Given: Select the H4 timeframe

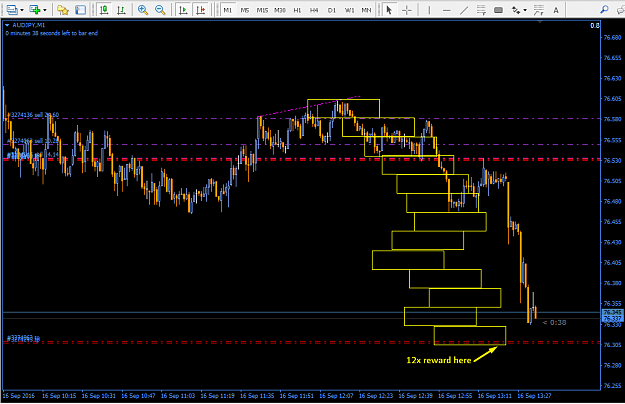Looking at the screenshot, I should click(314, 10).
